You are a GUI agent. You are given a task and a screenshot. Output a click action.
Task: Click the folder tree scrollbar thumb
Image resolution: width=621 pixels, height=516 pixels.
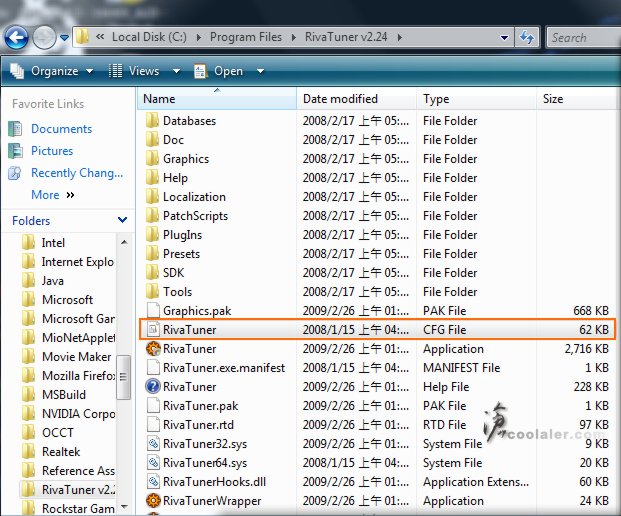tap(124, 377)
